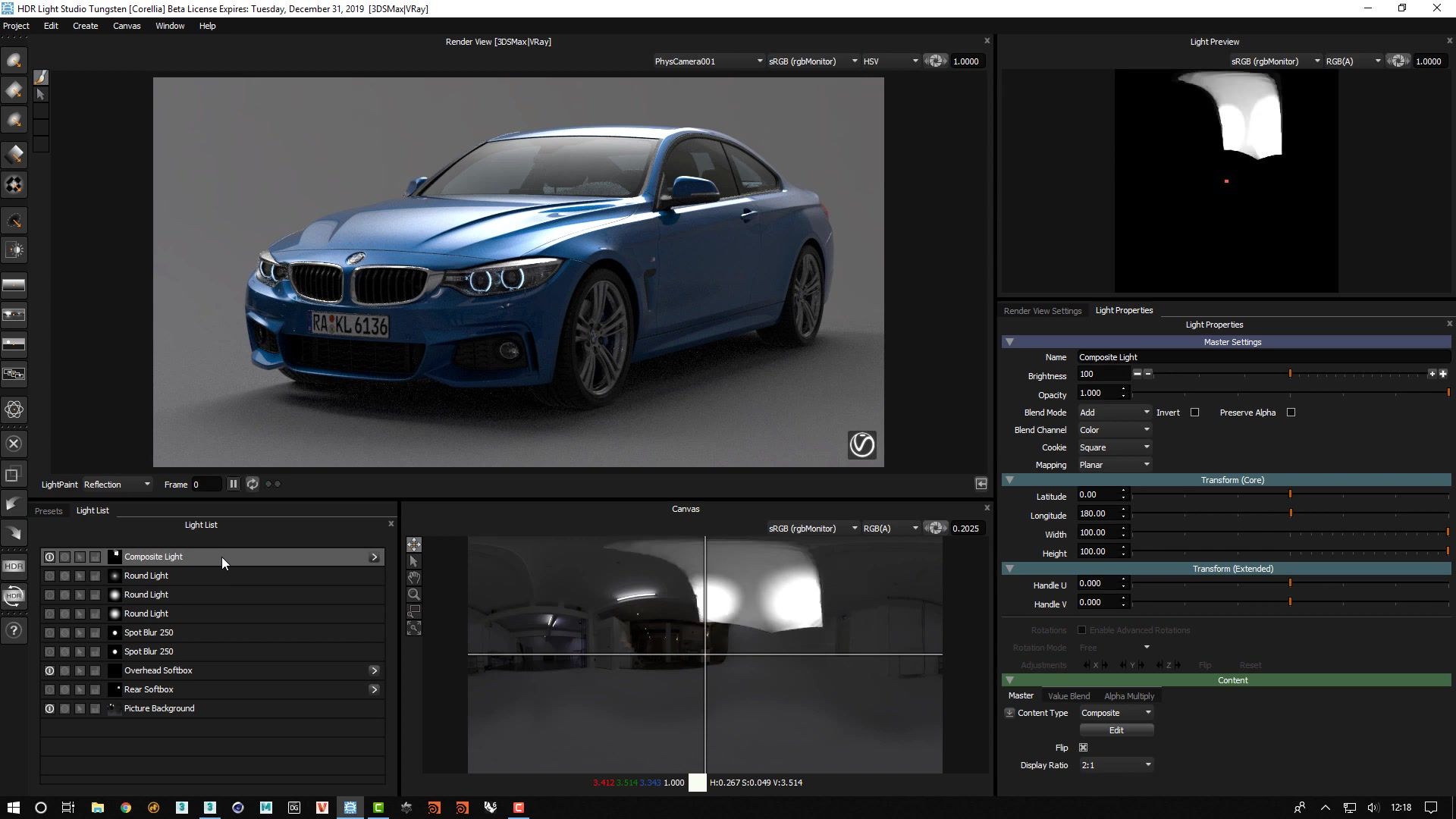Click the sky background icon in left toolbar
Image resolution: width=1456 pixels, height=819 pixels.
point(14,344)
